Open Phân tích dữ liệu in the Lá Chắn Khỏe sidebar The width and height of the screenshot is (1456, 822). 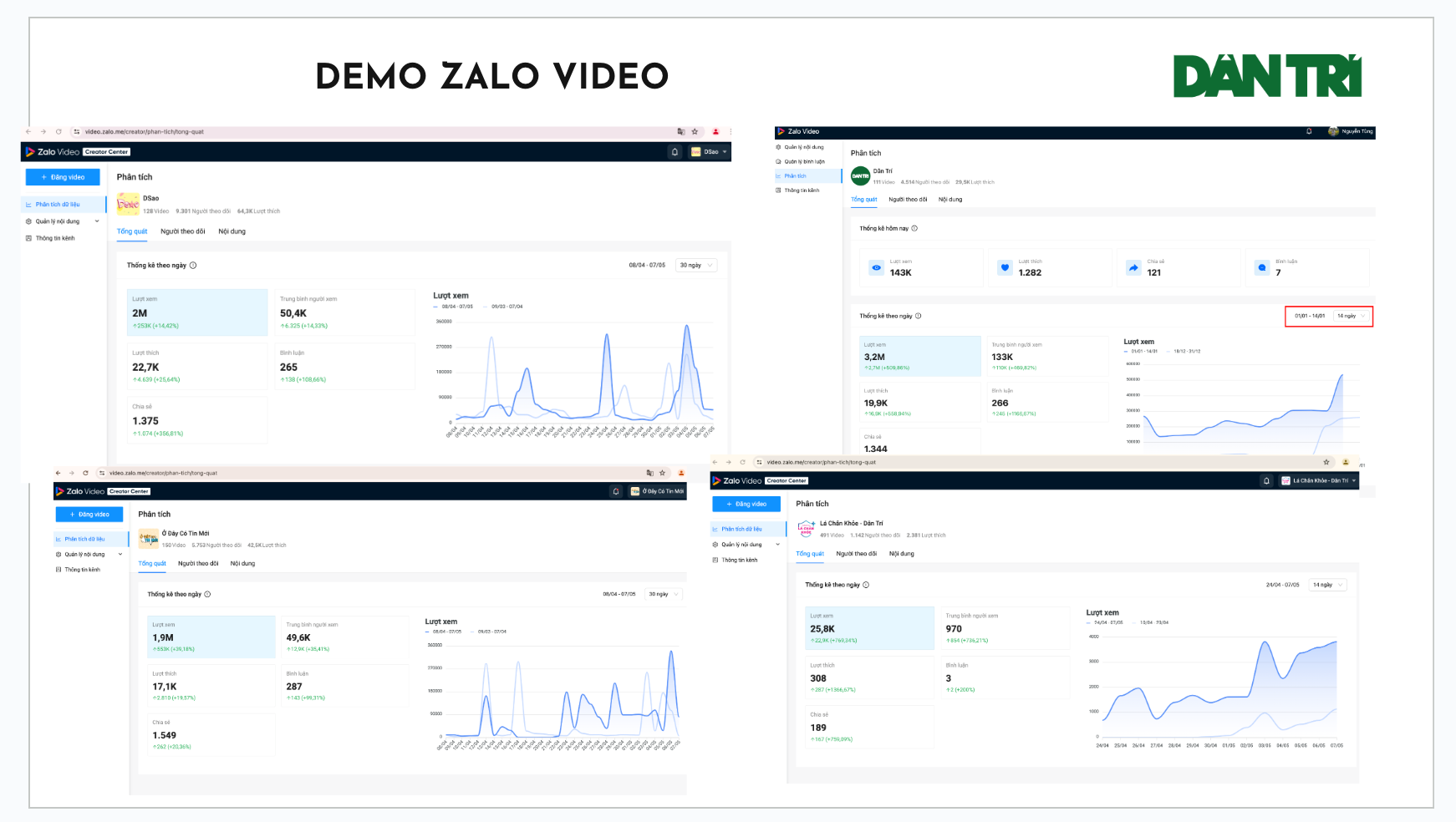coord(749,529)
